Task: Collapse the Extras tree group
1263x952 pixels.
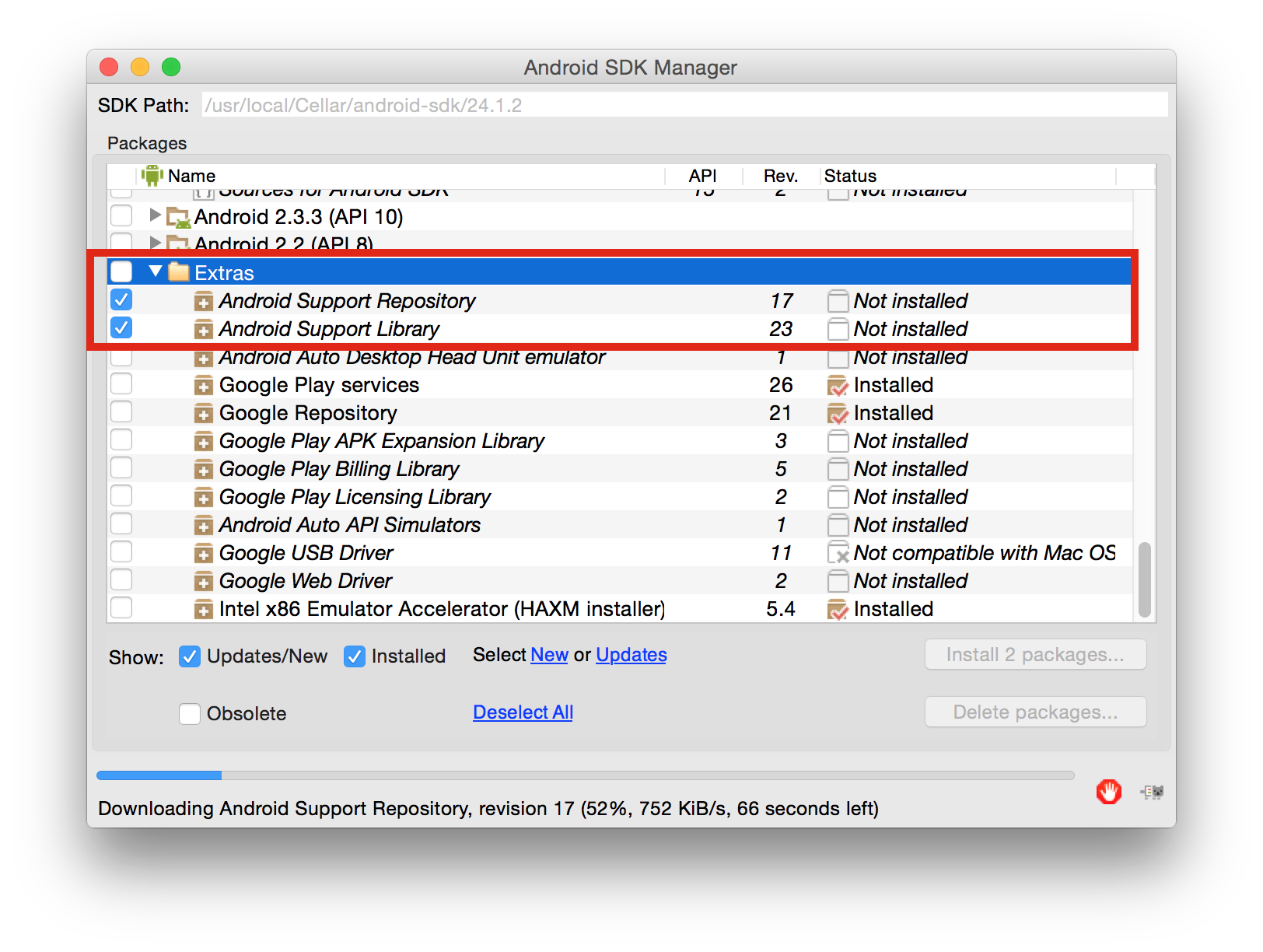Action: click(156, 271)
